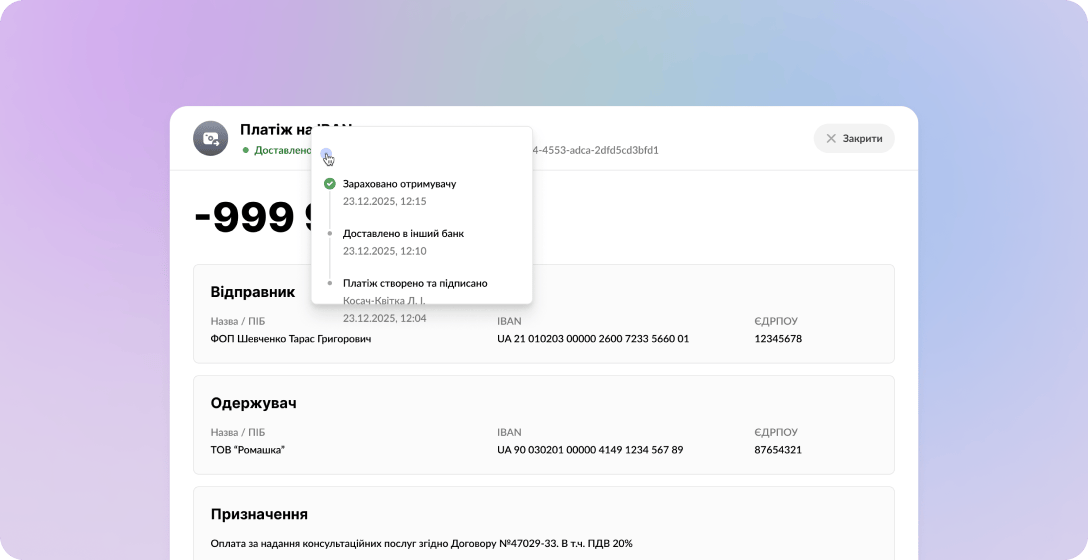Image resolution: width=1088 pixels, height=560 pixels.
Task: Click the date 23.12.2025, 12:15
Action: (x=384, y=201)
